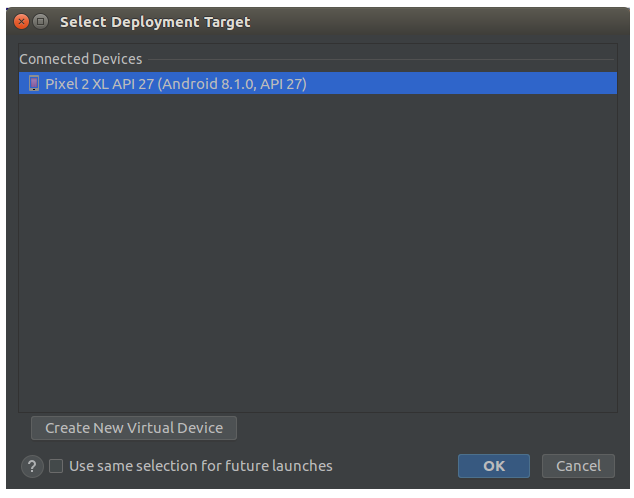Click the 'Use same selection for future launches' label
This screenshot has width=634, height=498.
[200, 466]
